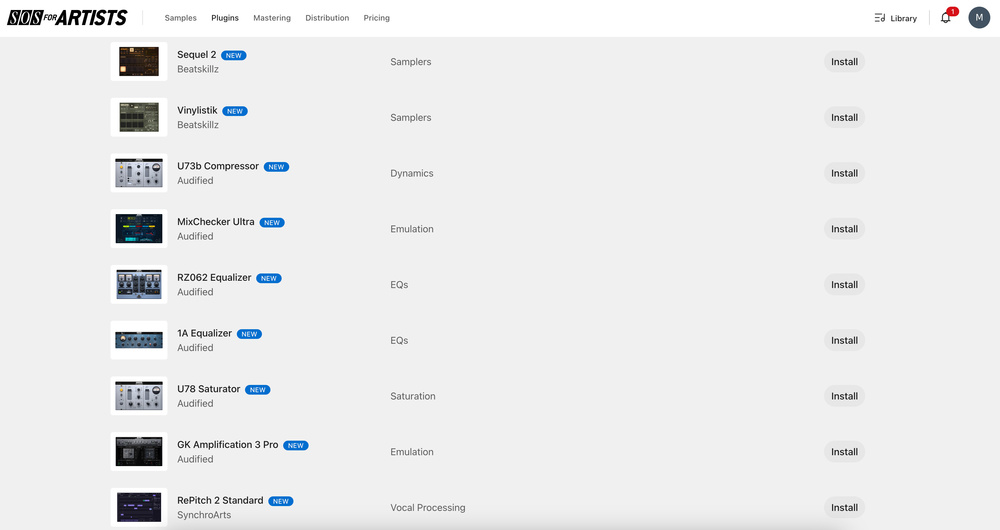Open the GK Amplification 3 Pro thumbnail

[x=139, y=452]
